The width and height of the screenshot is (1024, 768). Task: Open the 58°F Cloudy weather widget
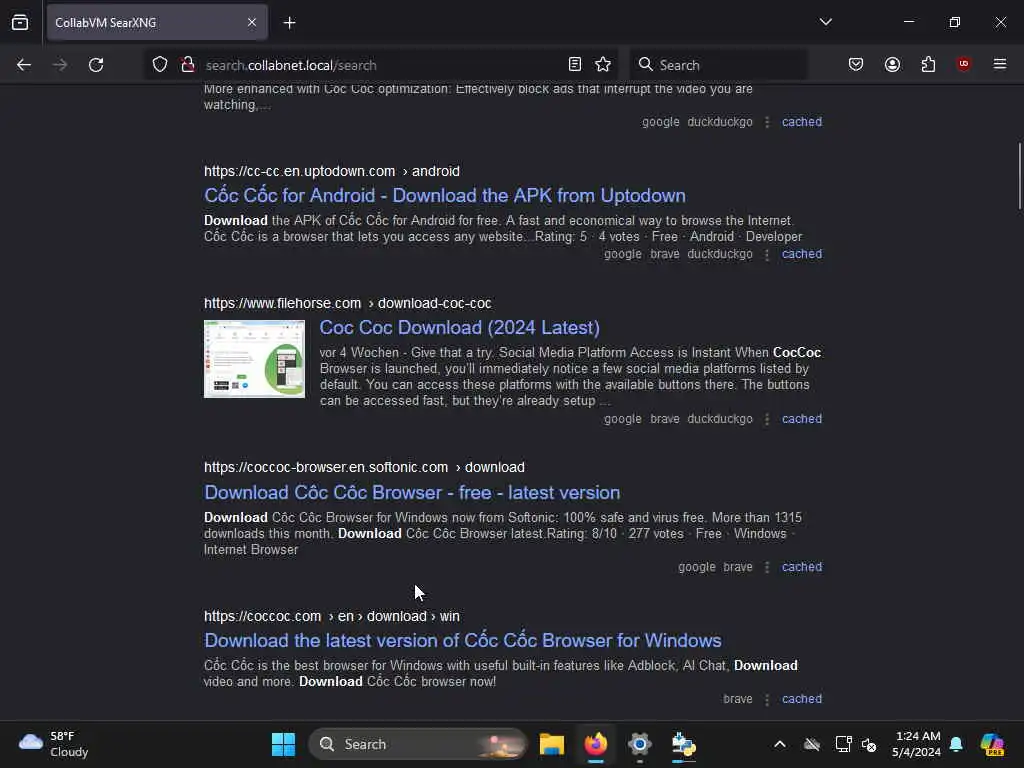click(x=54, y=744)
